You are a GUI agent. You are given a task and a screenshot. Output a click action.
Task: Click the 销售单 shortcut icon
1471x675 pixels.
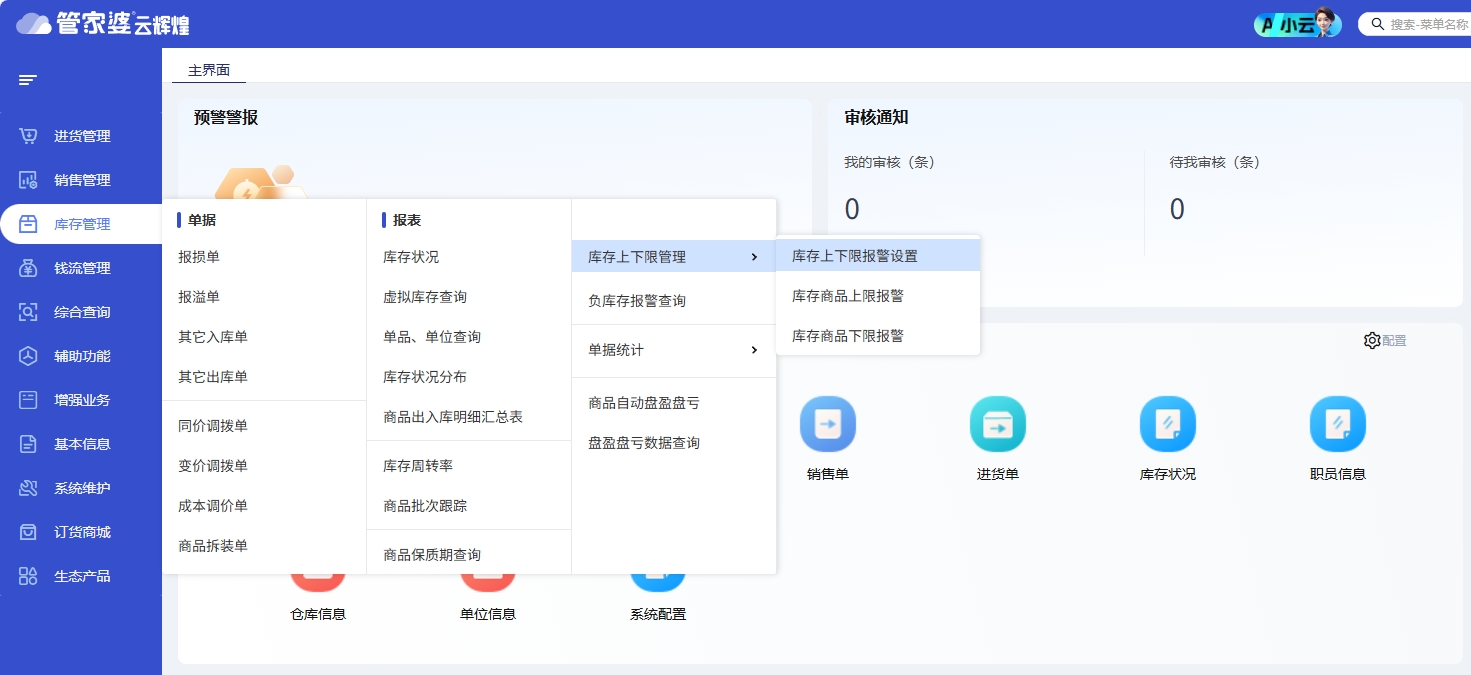coord(828,424)
